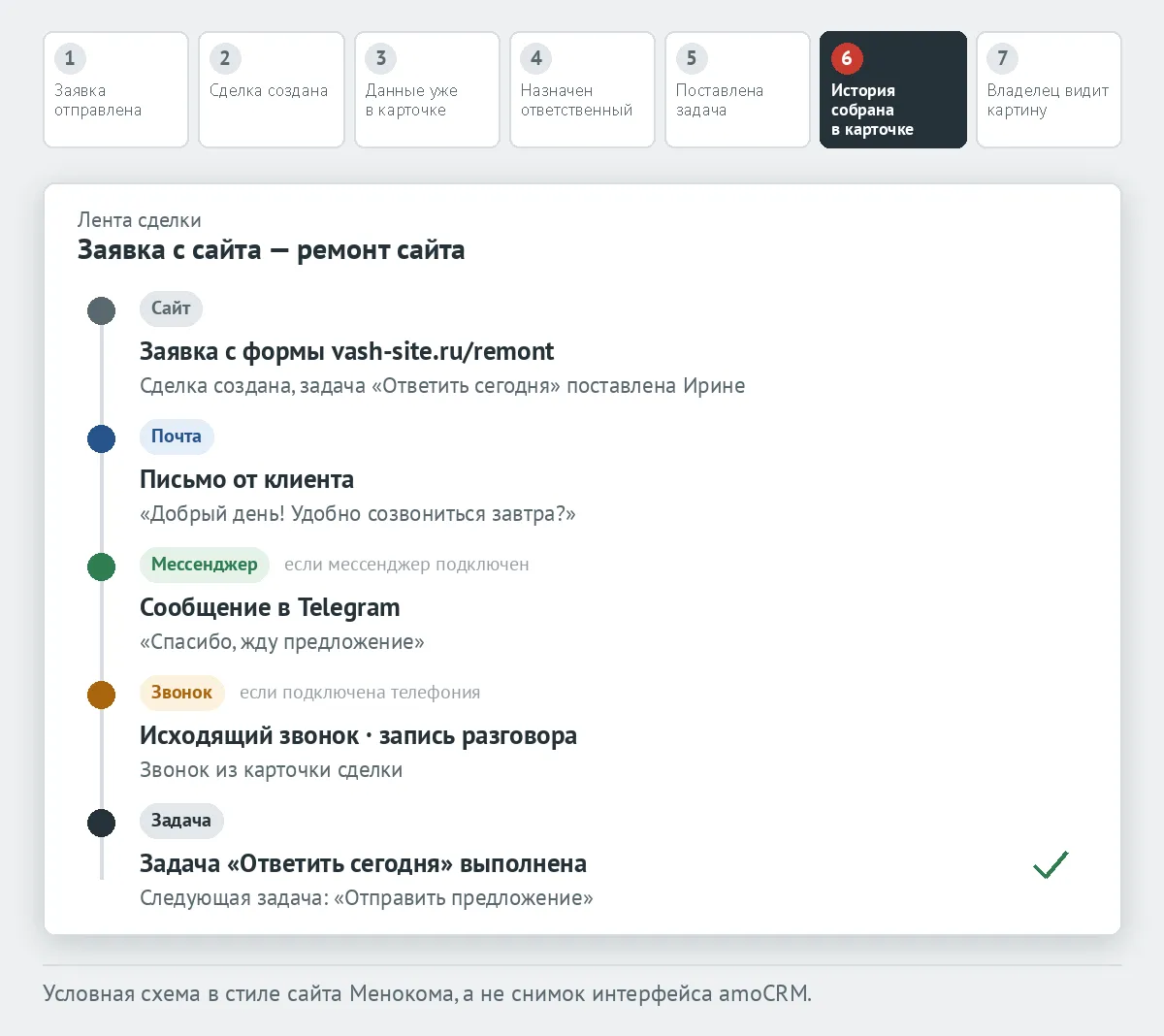Viewport: 1164px width, 1036px height.
Task: Select active step 6 «История собрана в карточке»
Action: tap(893, 89)
